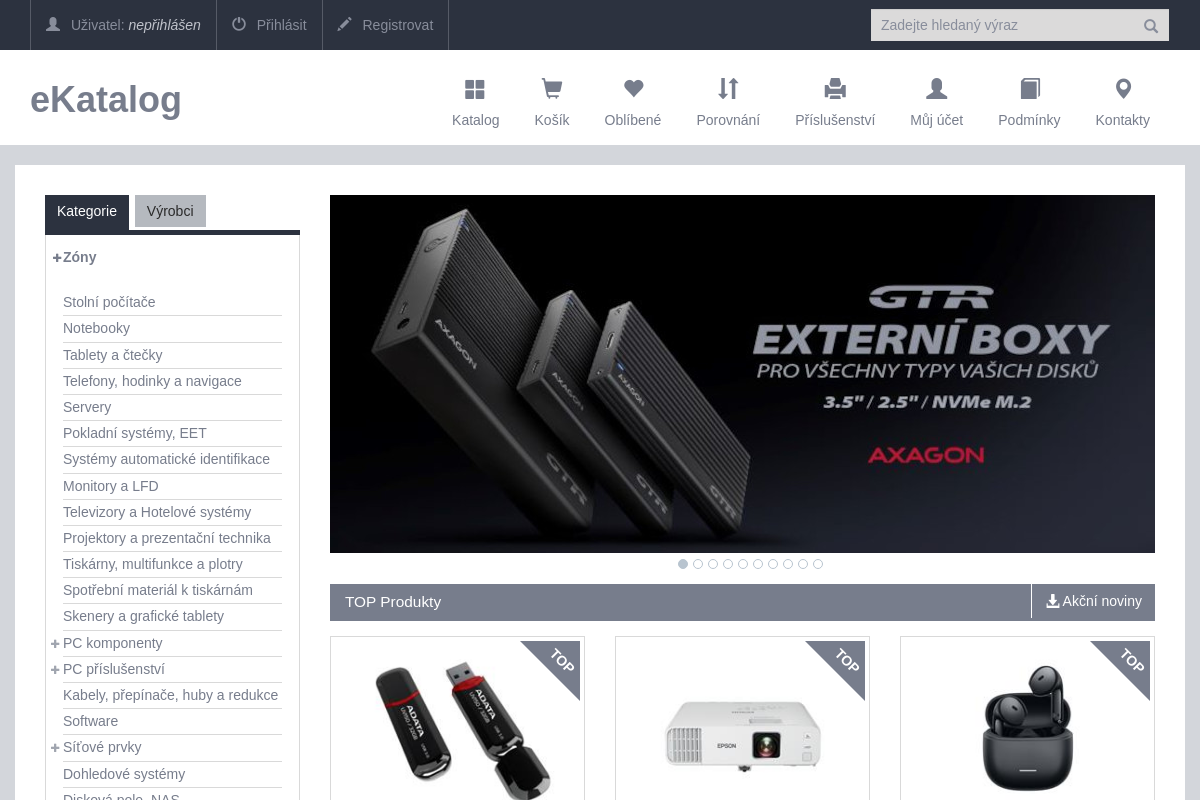The image size is (1200, 800).
Task: Open Projektory a prezentační technika category
Action: coord(167,538)
